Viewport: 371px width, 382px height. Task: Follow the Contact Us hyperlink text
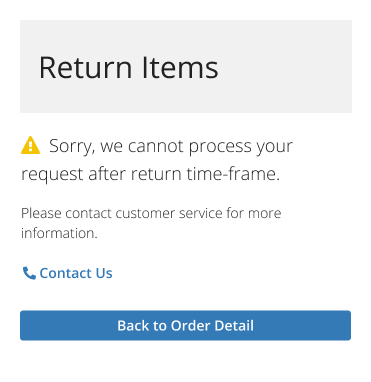pos(76,273)
